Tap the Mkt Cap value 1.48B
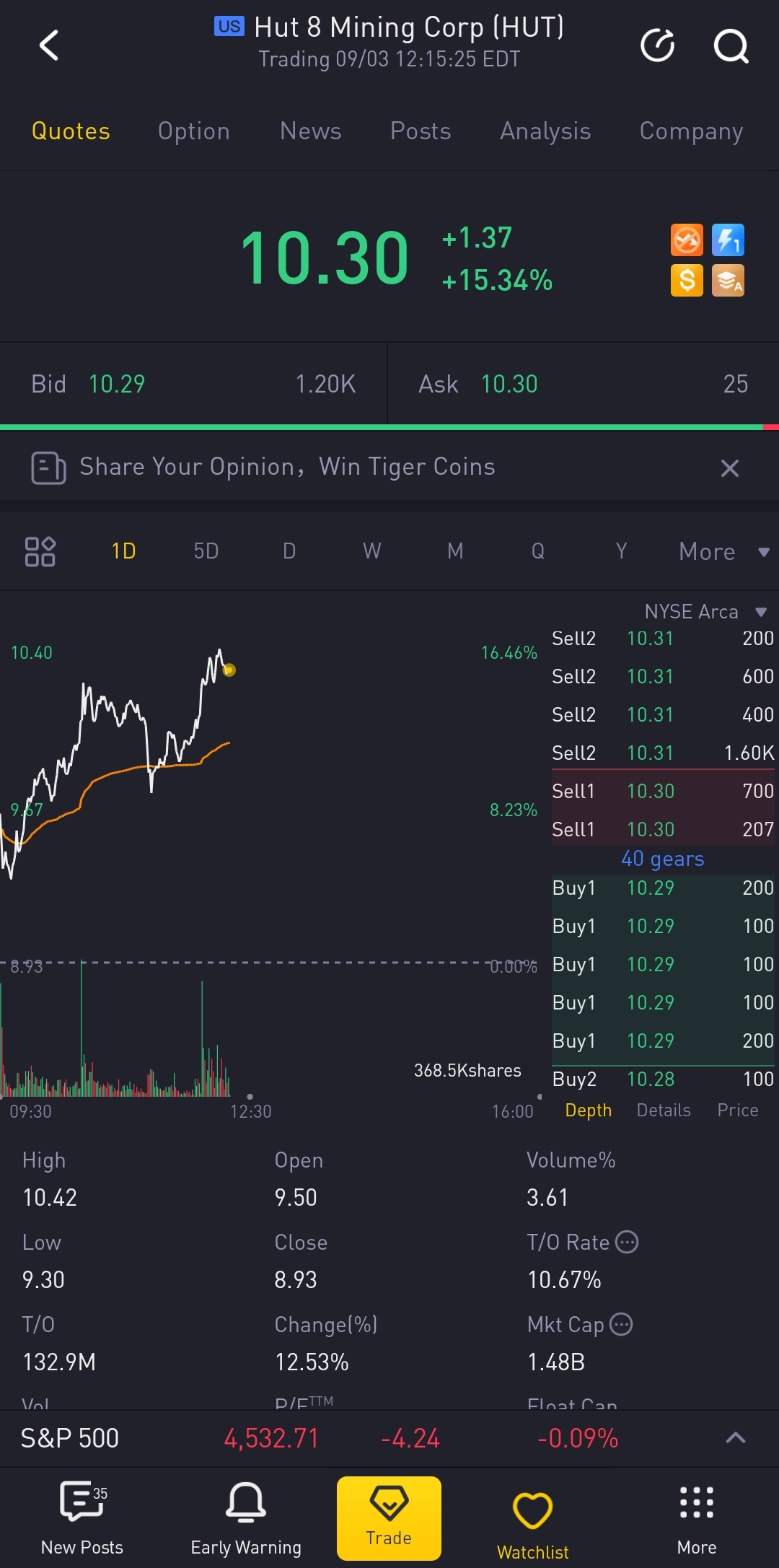Image resolution: width=779 pixels, height=1568 pixels. click(x=556, y=1362)
